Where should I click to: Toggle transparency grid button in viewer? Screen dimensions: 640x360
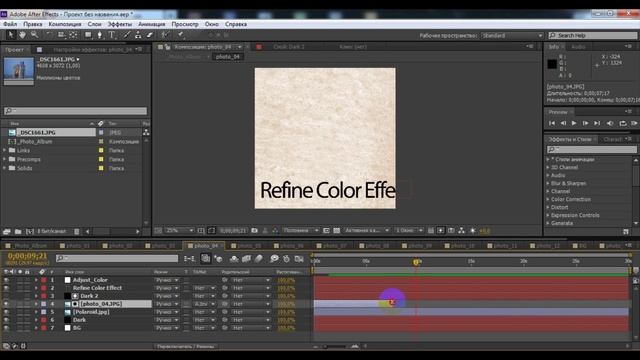click(x=336, y=231)
